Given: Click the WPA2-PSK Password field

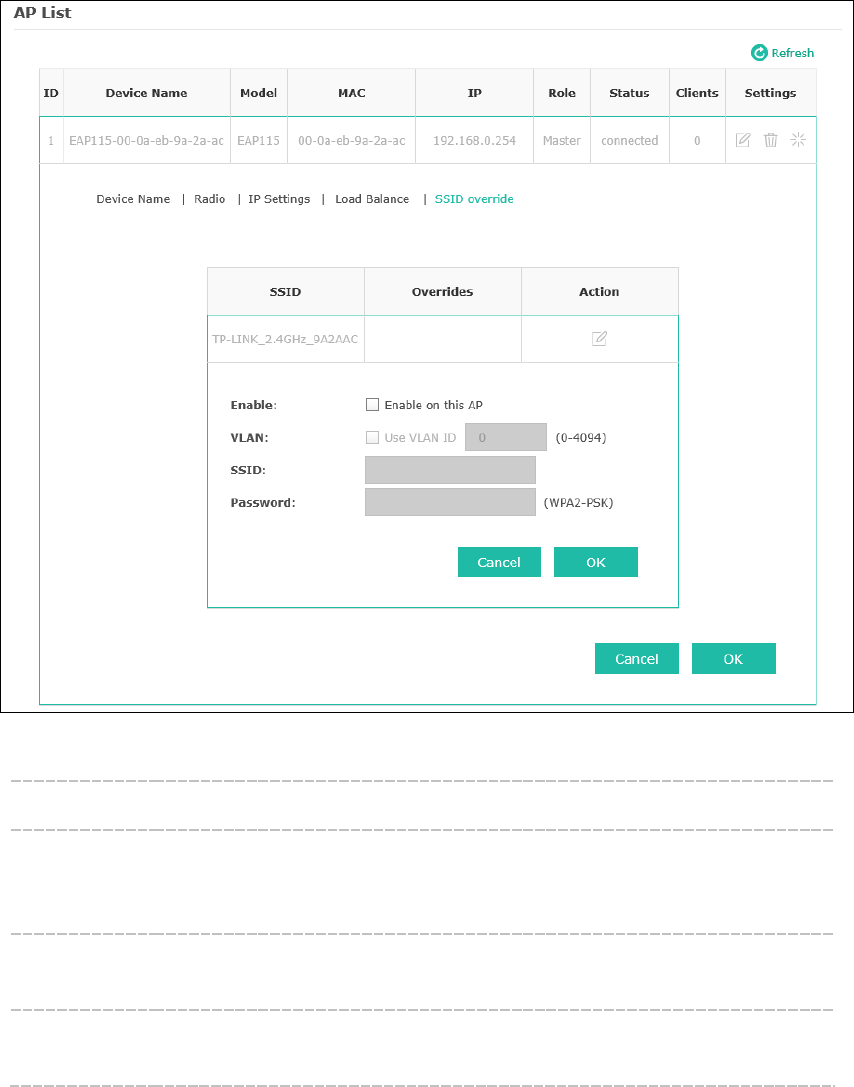Looking at the screenshot, I should point(451,502).
